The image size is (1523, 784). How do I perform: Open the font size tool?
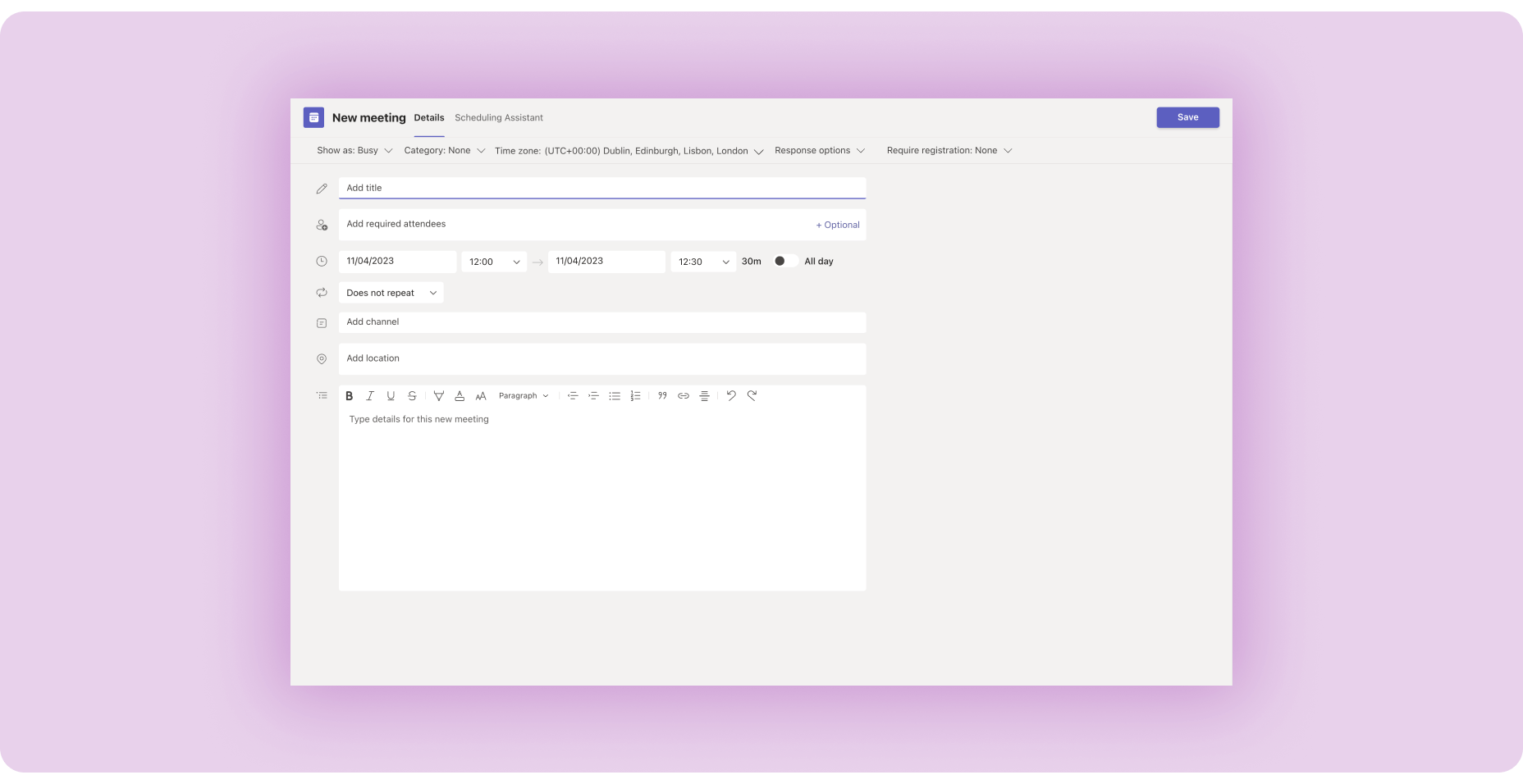481,396
